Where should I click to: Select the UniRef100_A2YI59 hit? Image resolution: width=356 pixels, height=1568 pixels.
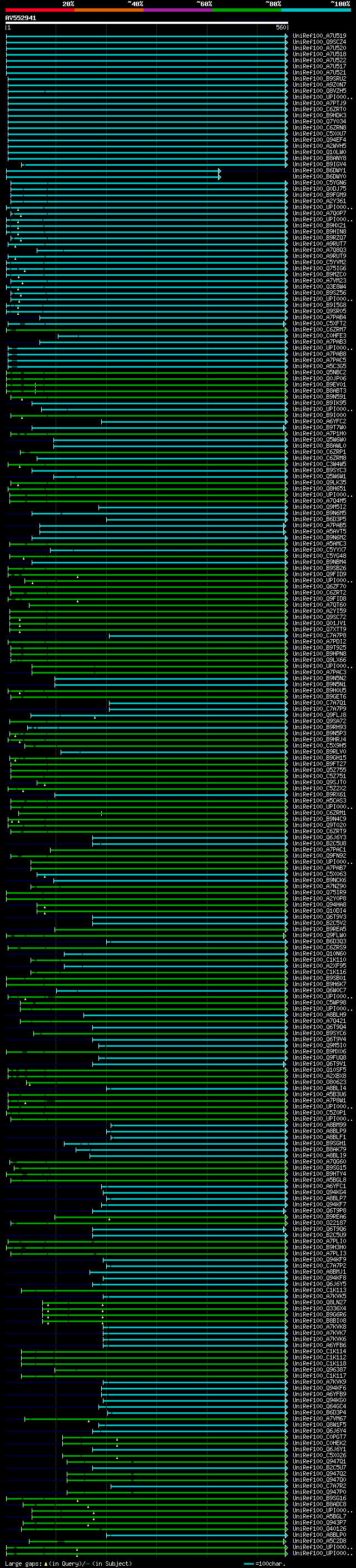[x=319, y=611]
